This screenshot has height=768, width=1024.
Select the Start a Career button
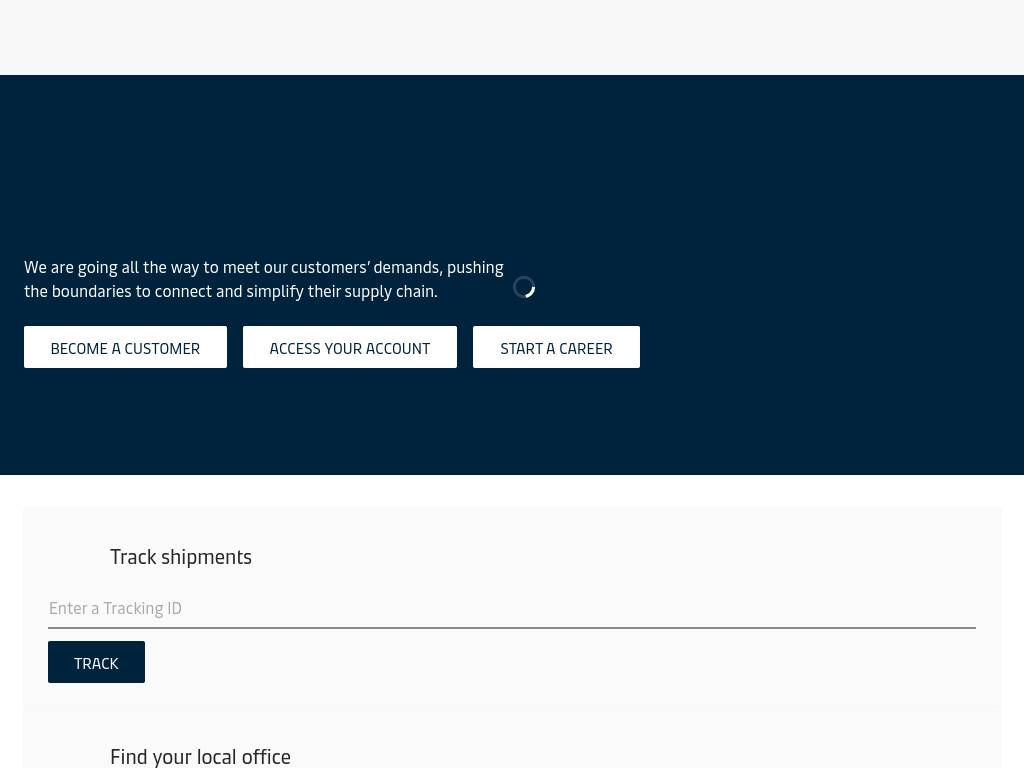tap(556, 348)
